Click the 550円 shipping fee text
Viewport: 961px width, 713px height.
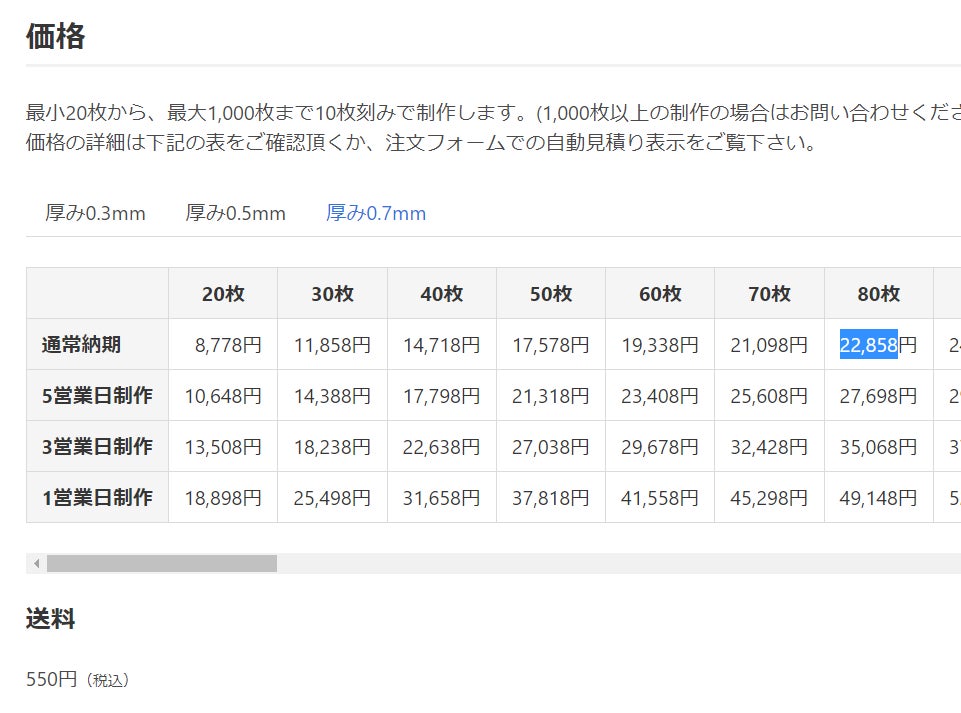click(x=52, y=680)
